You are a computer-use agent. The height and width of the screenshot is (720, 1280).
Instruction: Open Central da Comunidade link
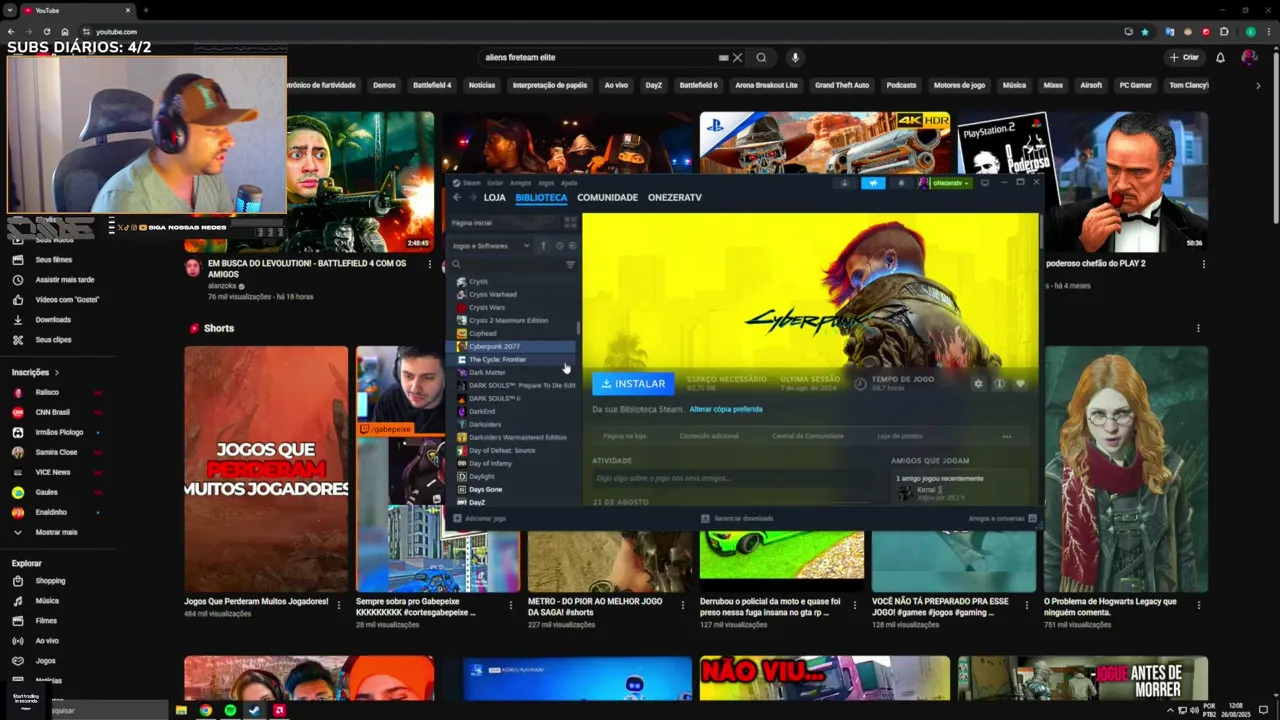coord(807,436)
